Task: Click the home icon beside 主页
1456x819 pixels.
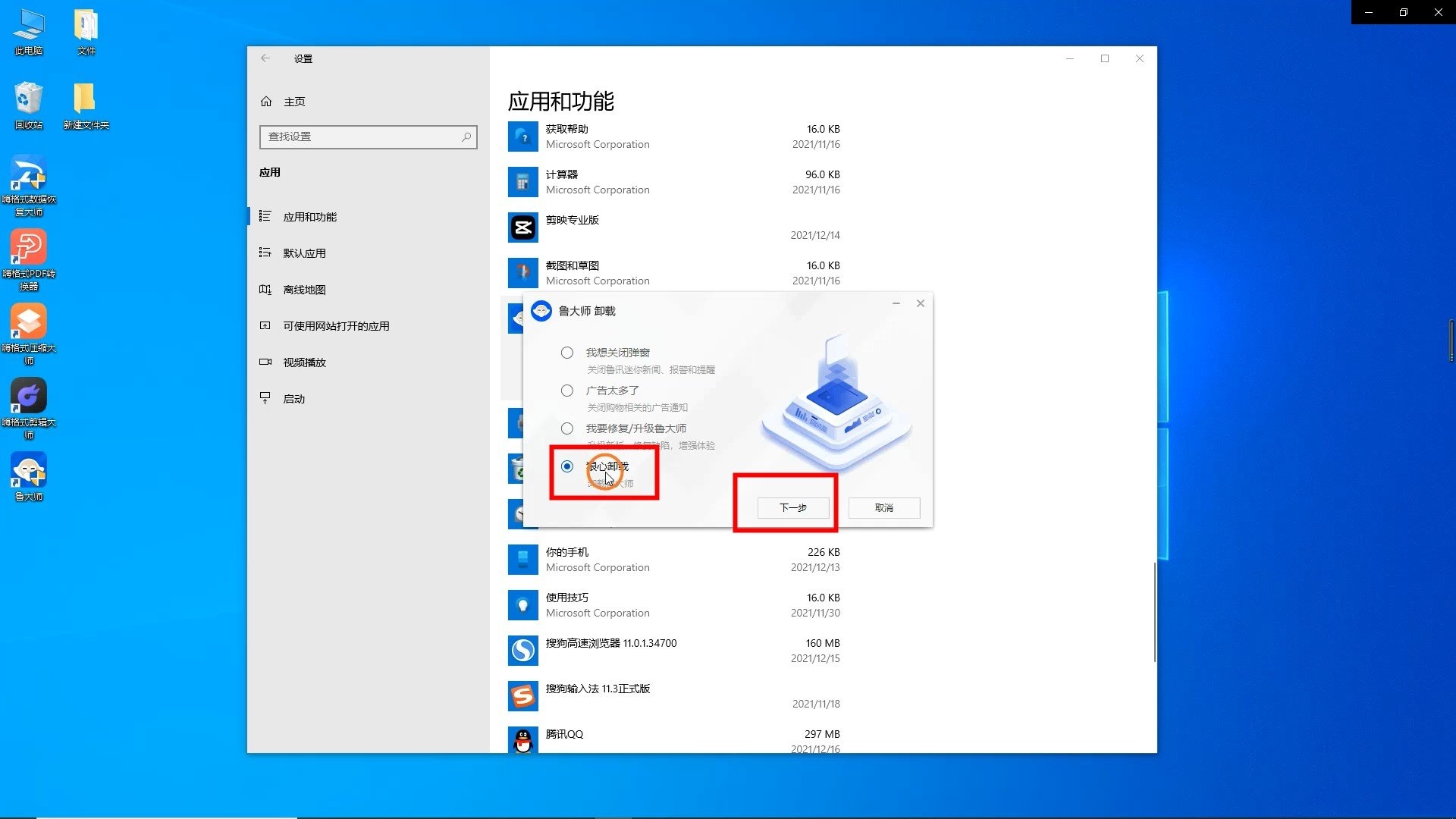Action: click(266, 102)
